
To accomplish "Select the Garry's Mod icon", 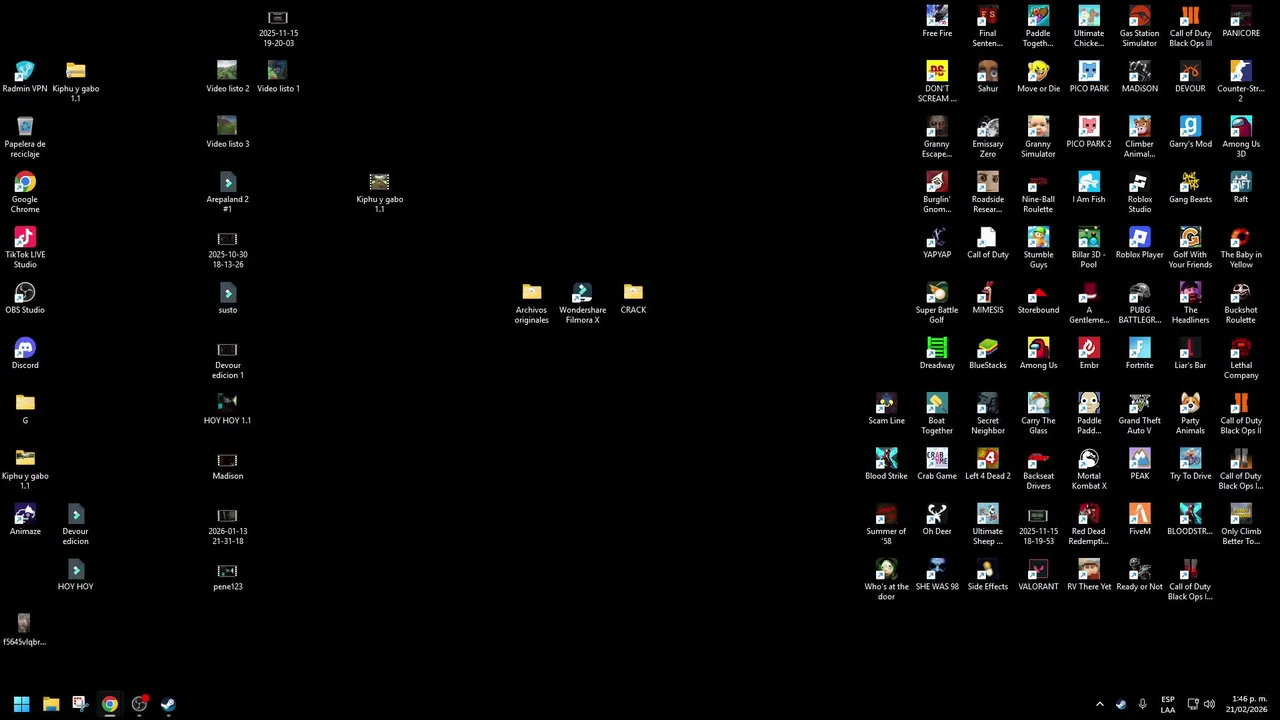I will 1190,132.
